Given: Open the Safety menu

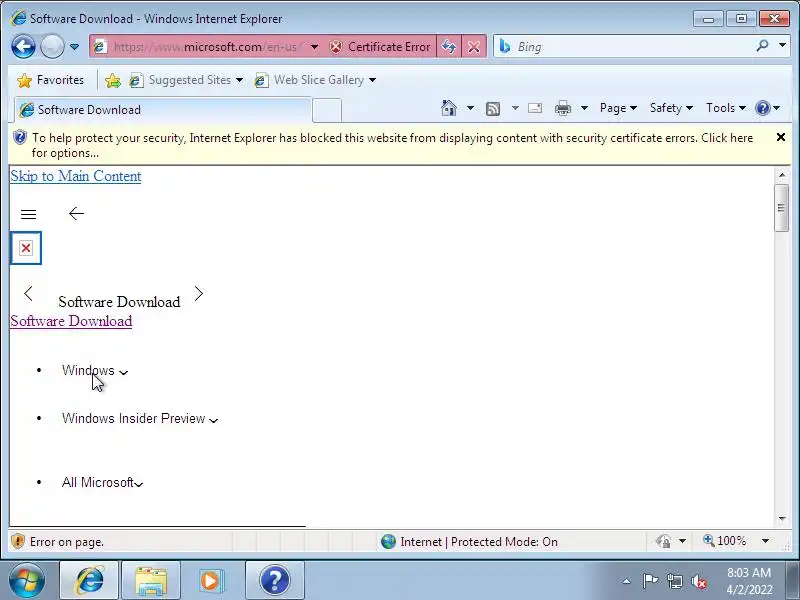Looking at the screenshot, I should point(671,108).
